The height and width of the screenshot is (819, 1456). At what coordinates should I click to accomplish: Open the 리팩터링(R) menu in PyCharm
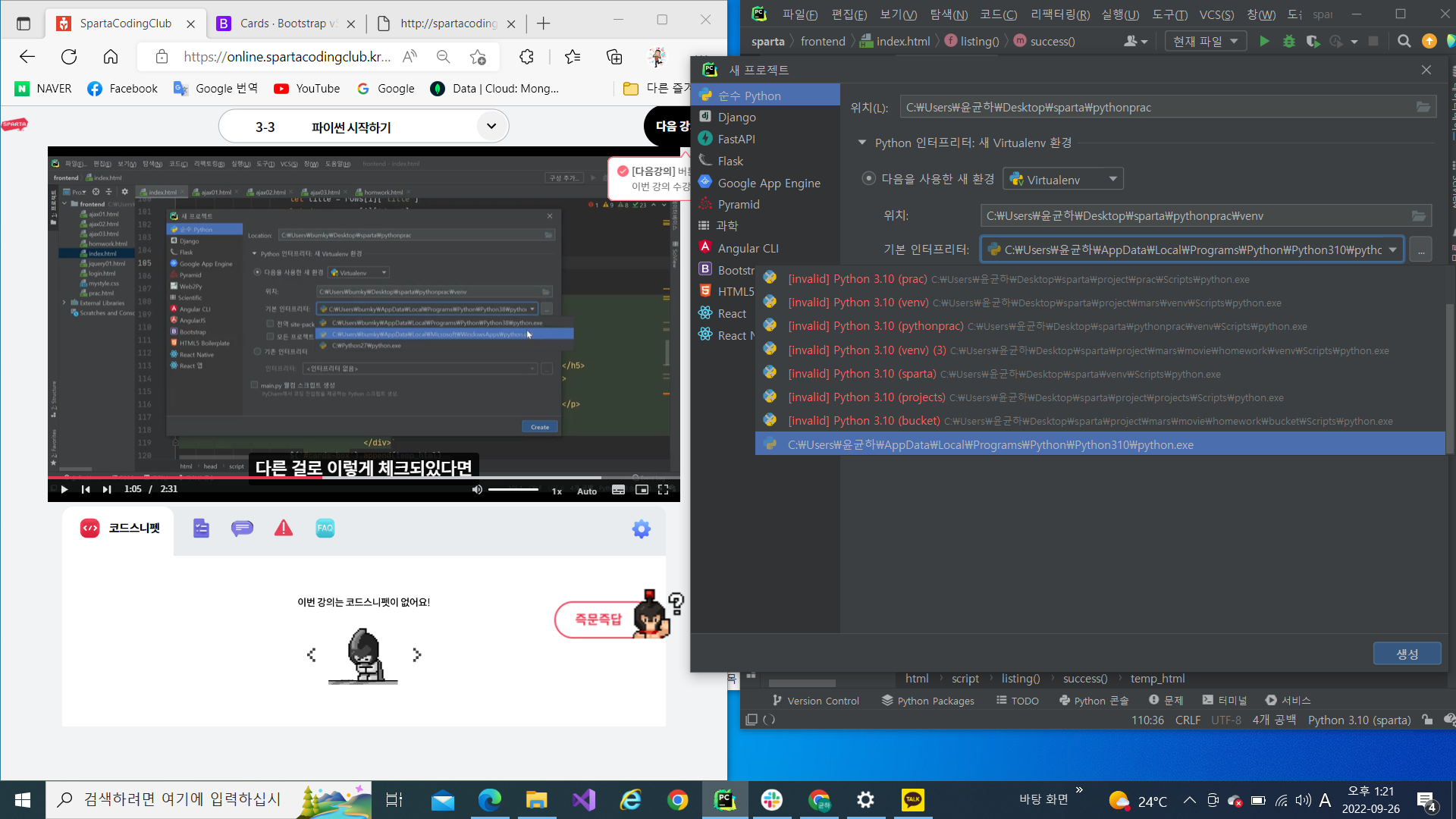coord(1060,14)
